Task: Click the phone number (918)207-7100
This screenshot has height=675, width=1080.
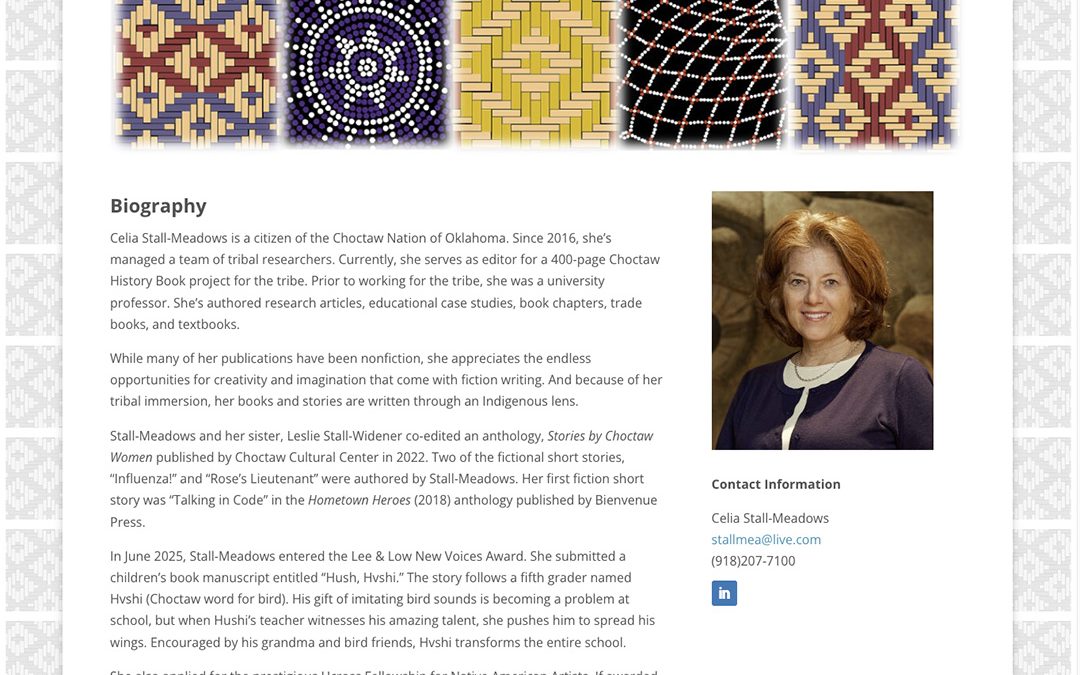Action: [753, 561]
